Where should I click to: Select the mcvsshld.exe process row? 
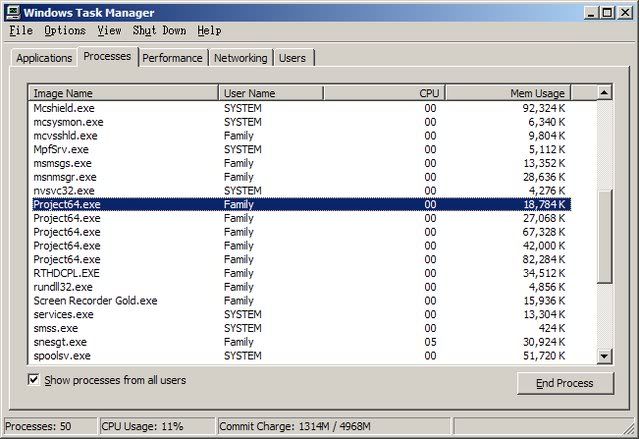302,136
